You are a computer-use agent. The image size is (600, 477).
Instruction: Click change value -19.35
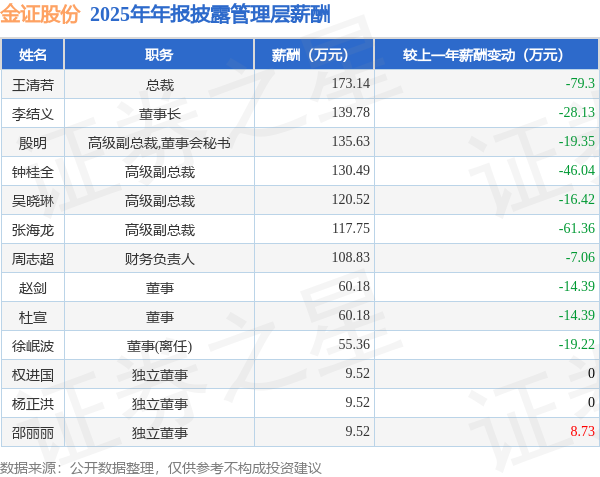577,141
